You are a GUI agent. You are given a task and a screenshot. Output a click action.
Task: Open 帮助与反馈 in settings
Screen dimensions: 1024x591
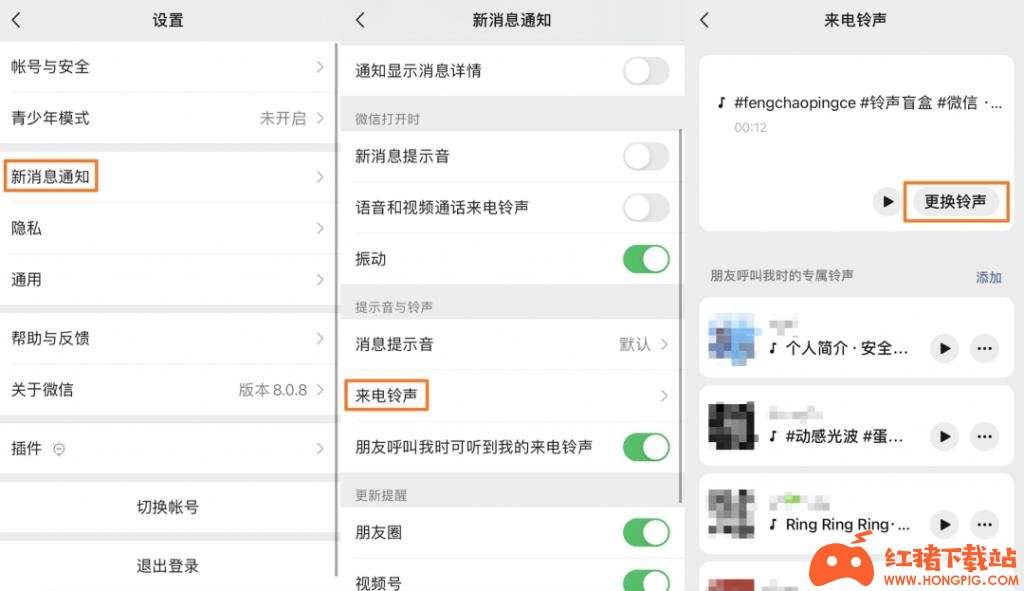(x=168, y=338)
